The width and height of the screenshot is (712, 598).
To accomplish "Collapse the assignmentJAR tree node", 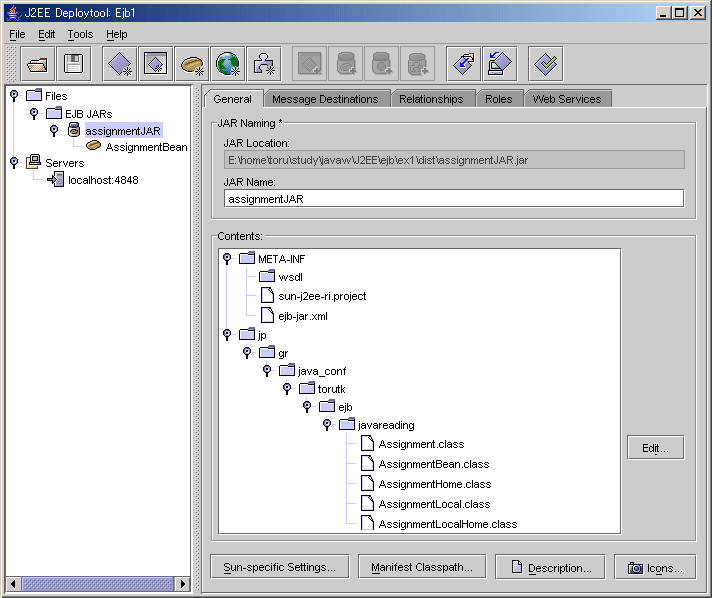I will pos(54,130).
